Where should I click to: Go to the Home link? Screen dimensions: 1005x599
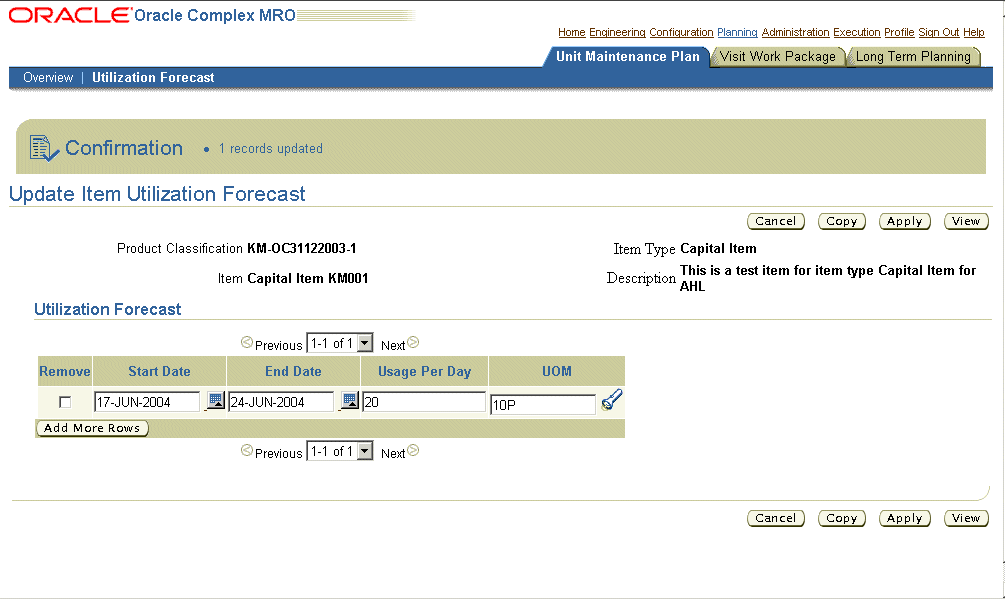click(x=572, y=32)
